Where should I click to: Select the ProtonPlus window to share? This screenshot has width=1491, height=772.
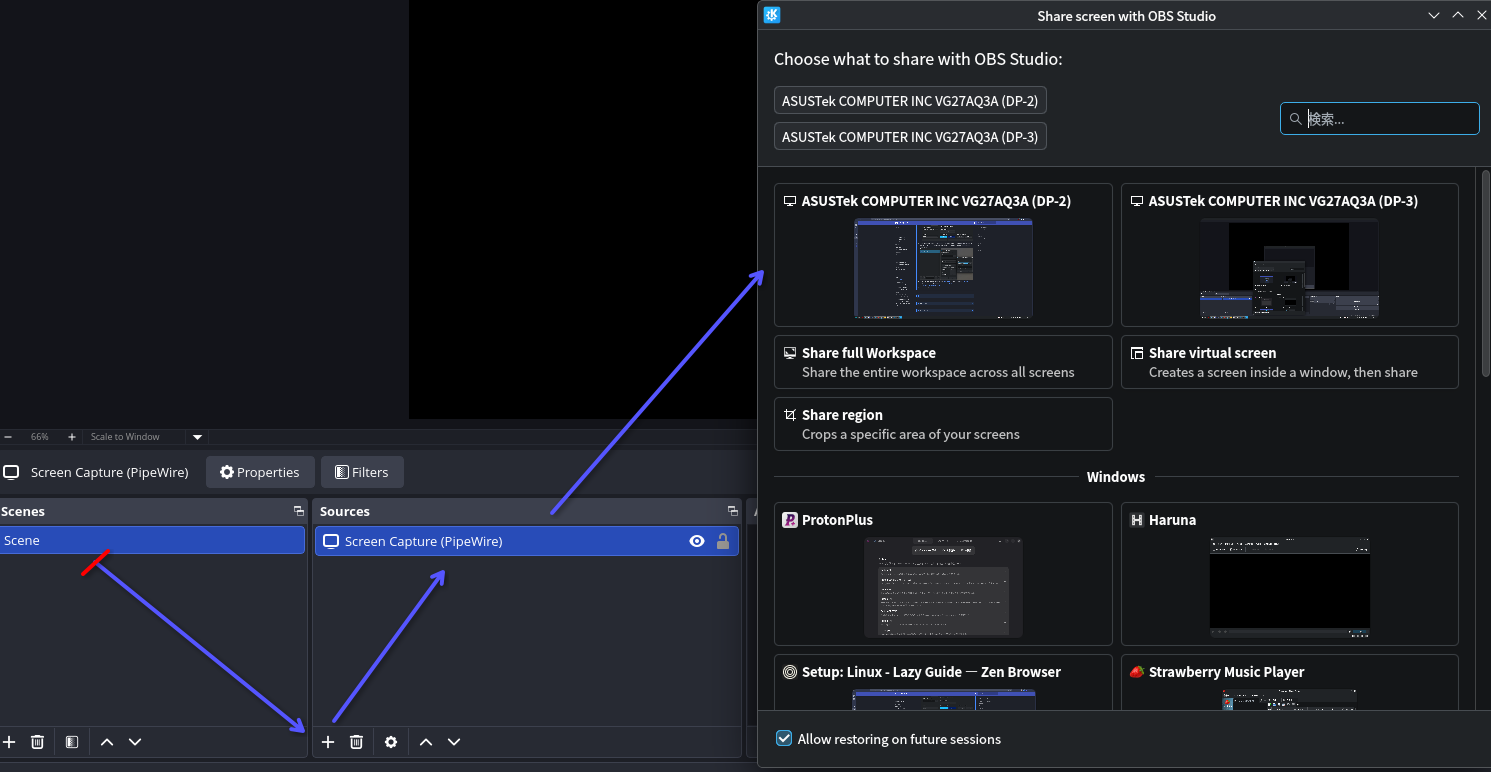[943, 574]
